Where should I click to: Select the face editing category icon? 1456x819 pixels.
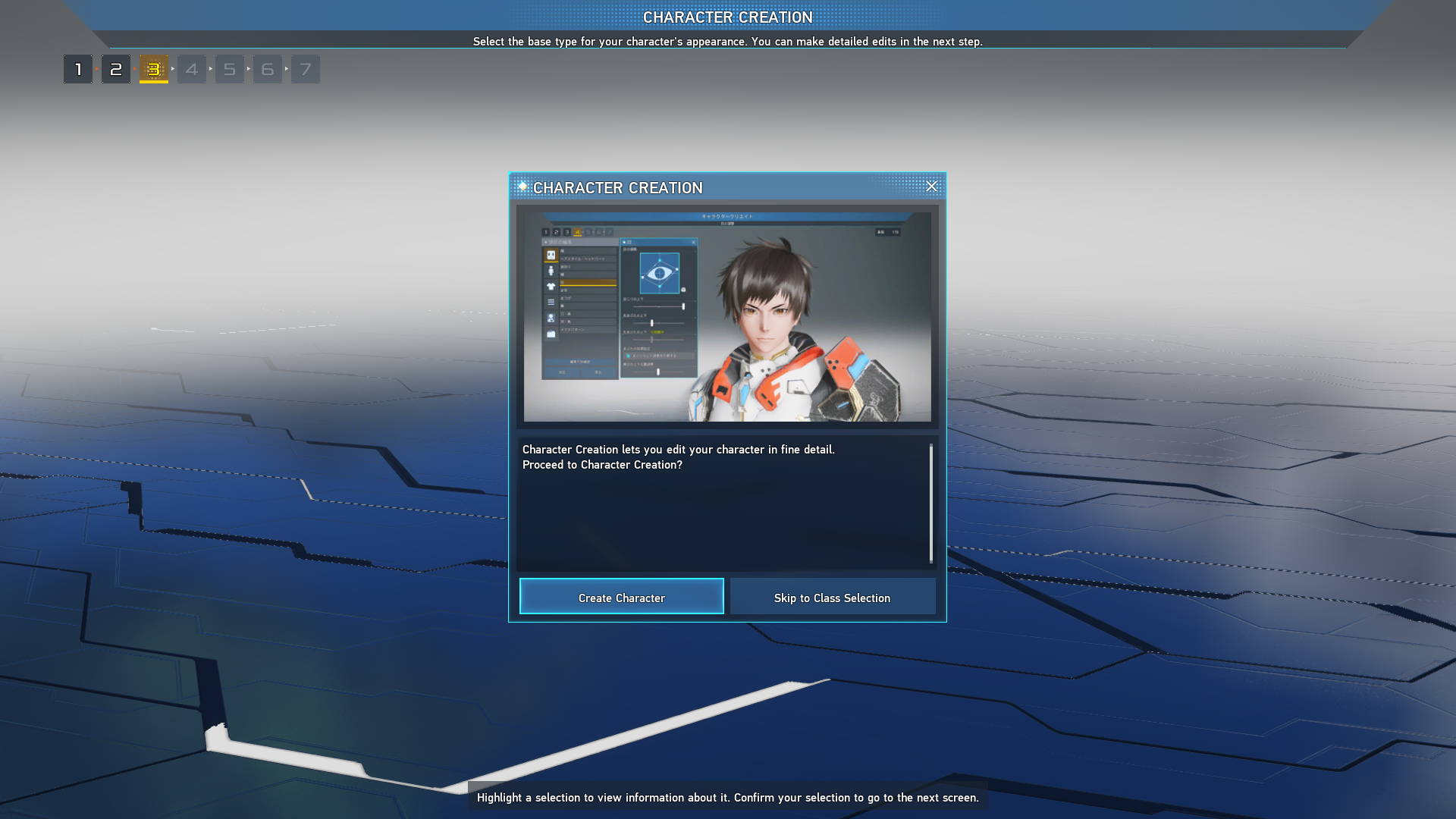(551, 256)
